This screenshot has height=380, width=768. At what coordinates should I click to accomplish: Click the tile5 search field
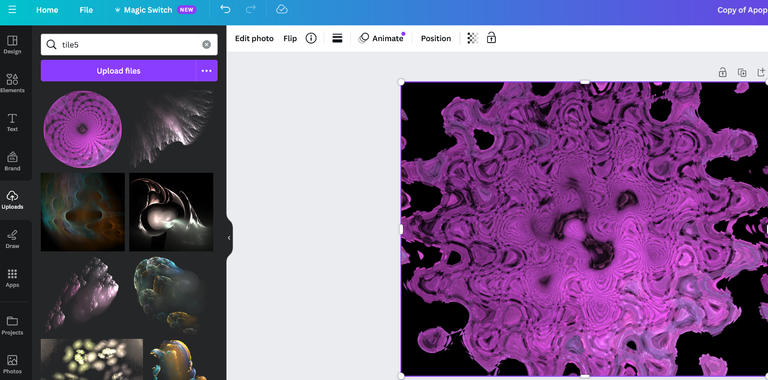(x=129, y=45)
